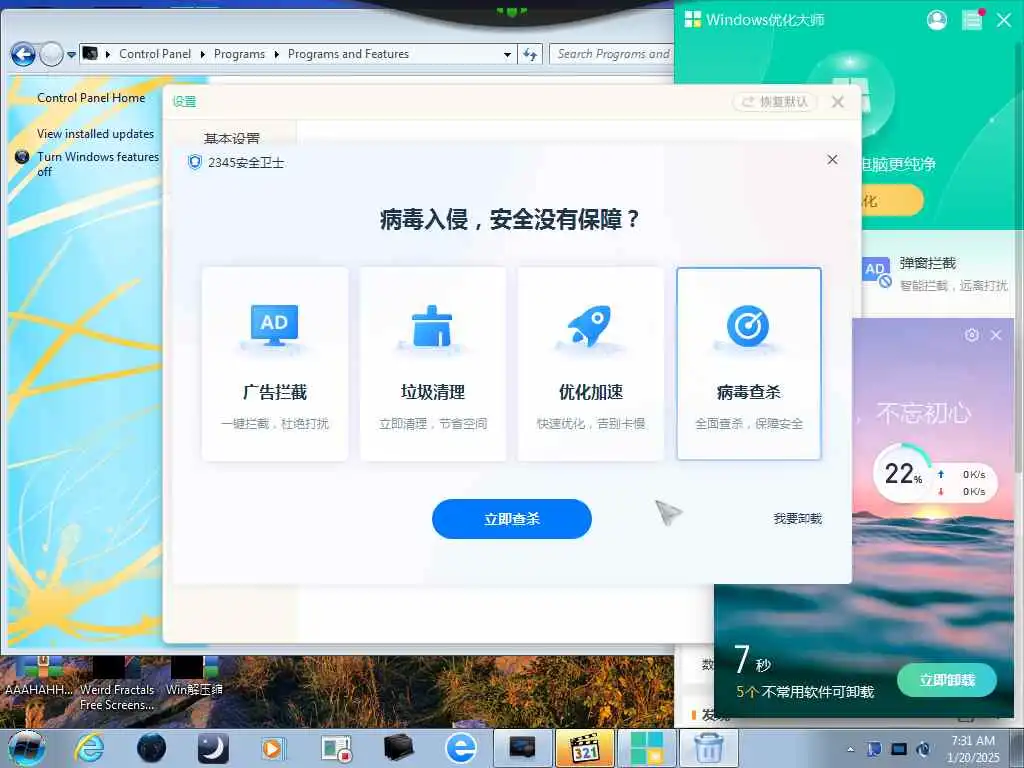This screenshot has width=1024, height=768.
Task: Click the 设置 title of the settings window
Action: (x=184, y=102)
